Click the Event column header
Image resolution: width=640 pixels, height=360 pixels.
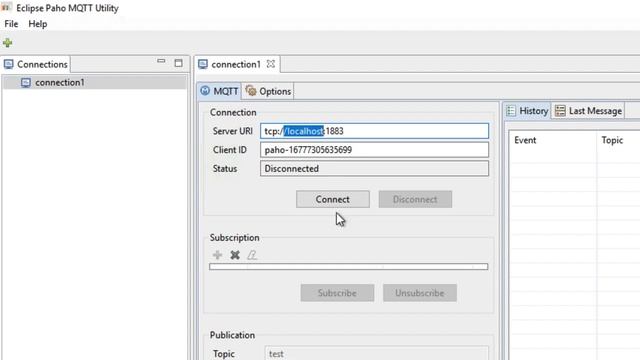553,140
